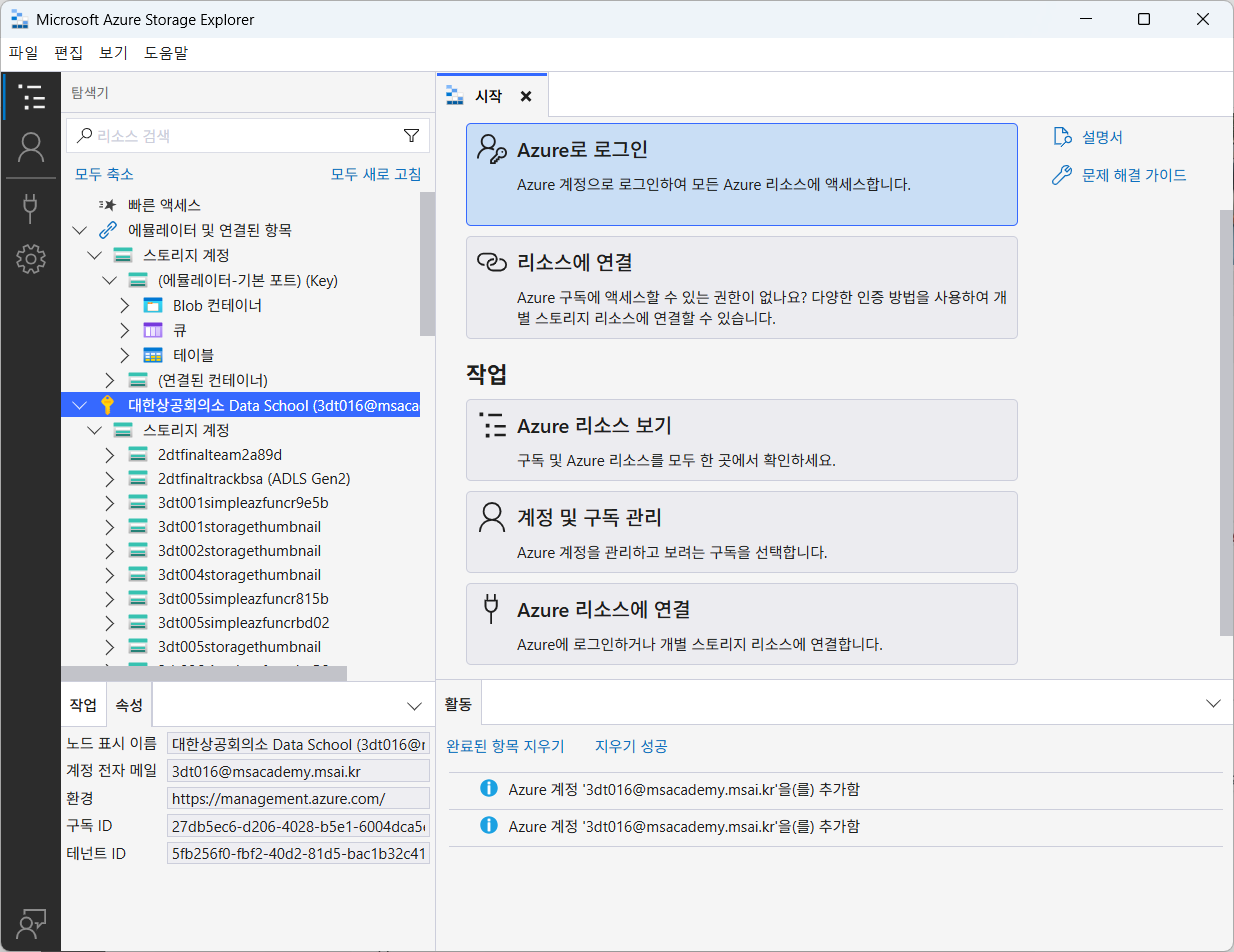Screen dimensions: 1234x952
Task: Select the 3dt004storagethumbnail tree item
Action: click(x=239, y=574)
